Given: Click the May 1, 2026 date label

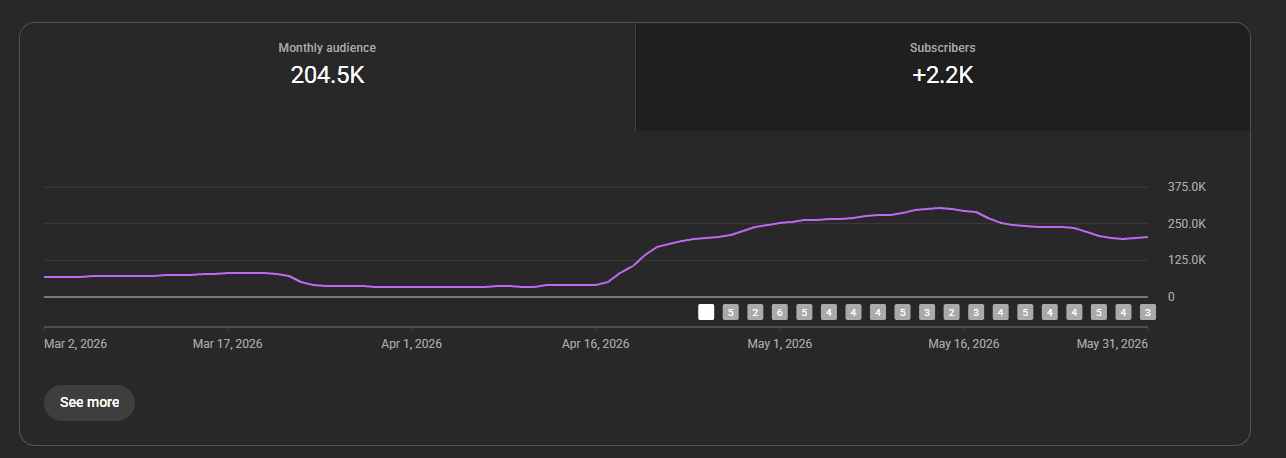Looking at the screenshot, I should [779, 344].
